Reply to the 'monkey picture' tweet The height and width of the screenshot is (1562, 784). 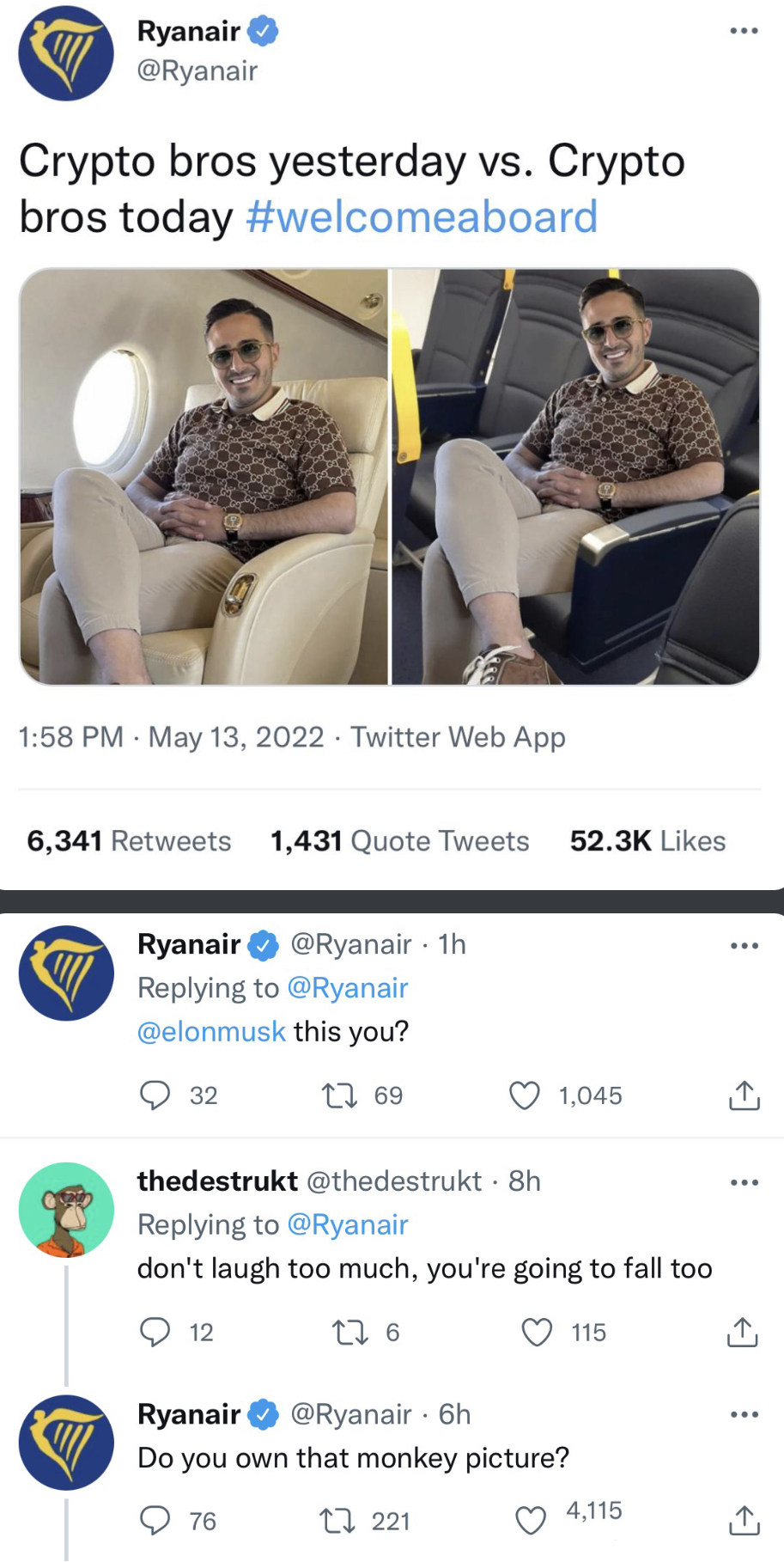155,1521
